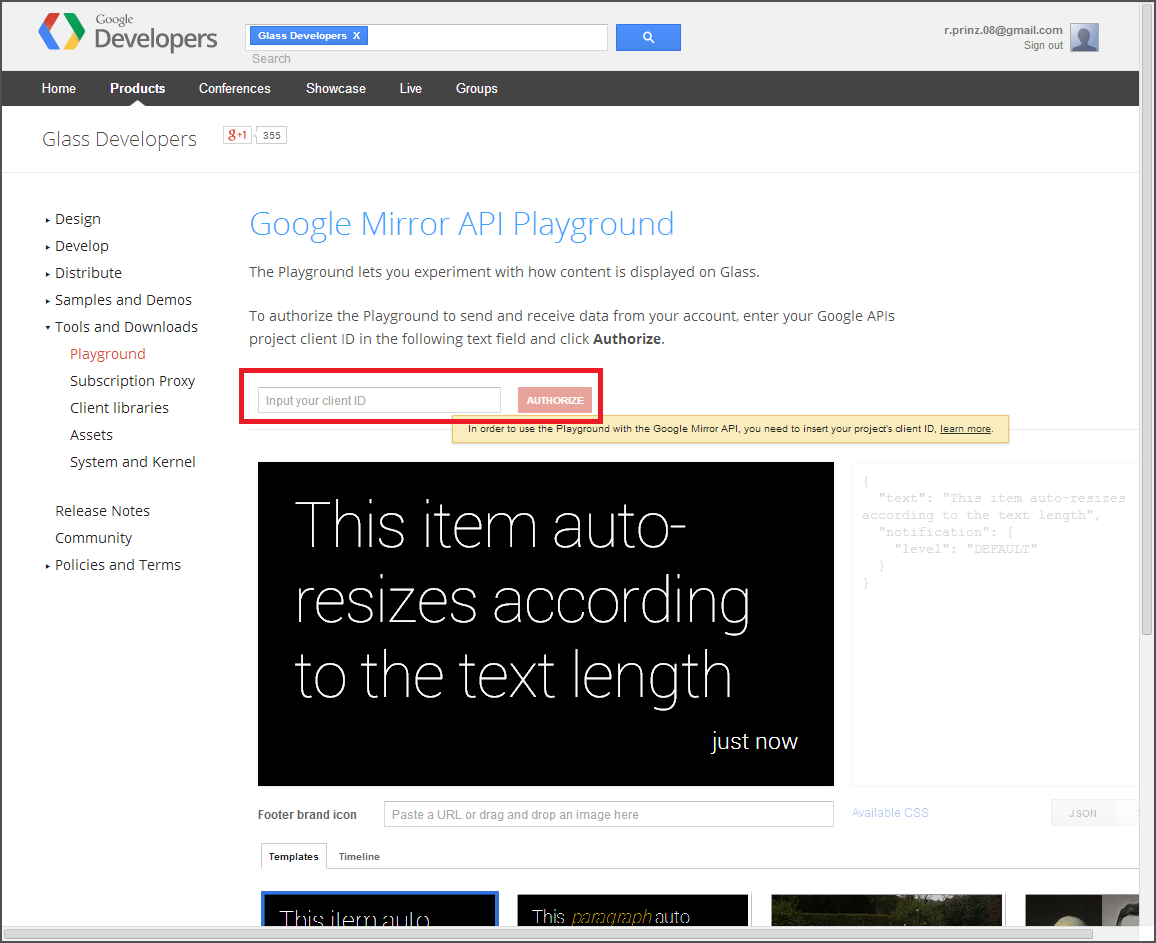This screenshot has width=1156, height=943.
Task: Go to the Assets page
Action: 91,435
